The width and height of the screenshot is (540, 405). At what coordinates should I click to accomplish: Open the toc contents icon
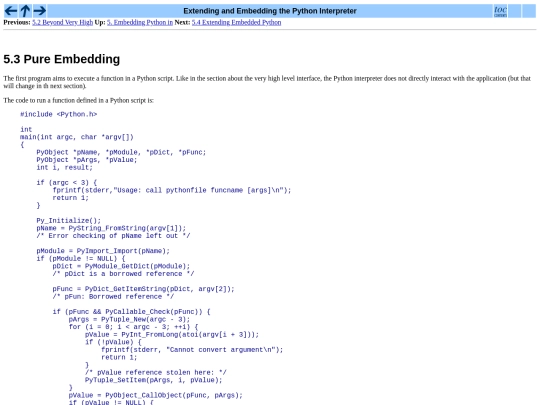tap(500, 11)
